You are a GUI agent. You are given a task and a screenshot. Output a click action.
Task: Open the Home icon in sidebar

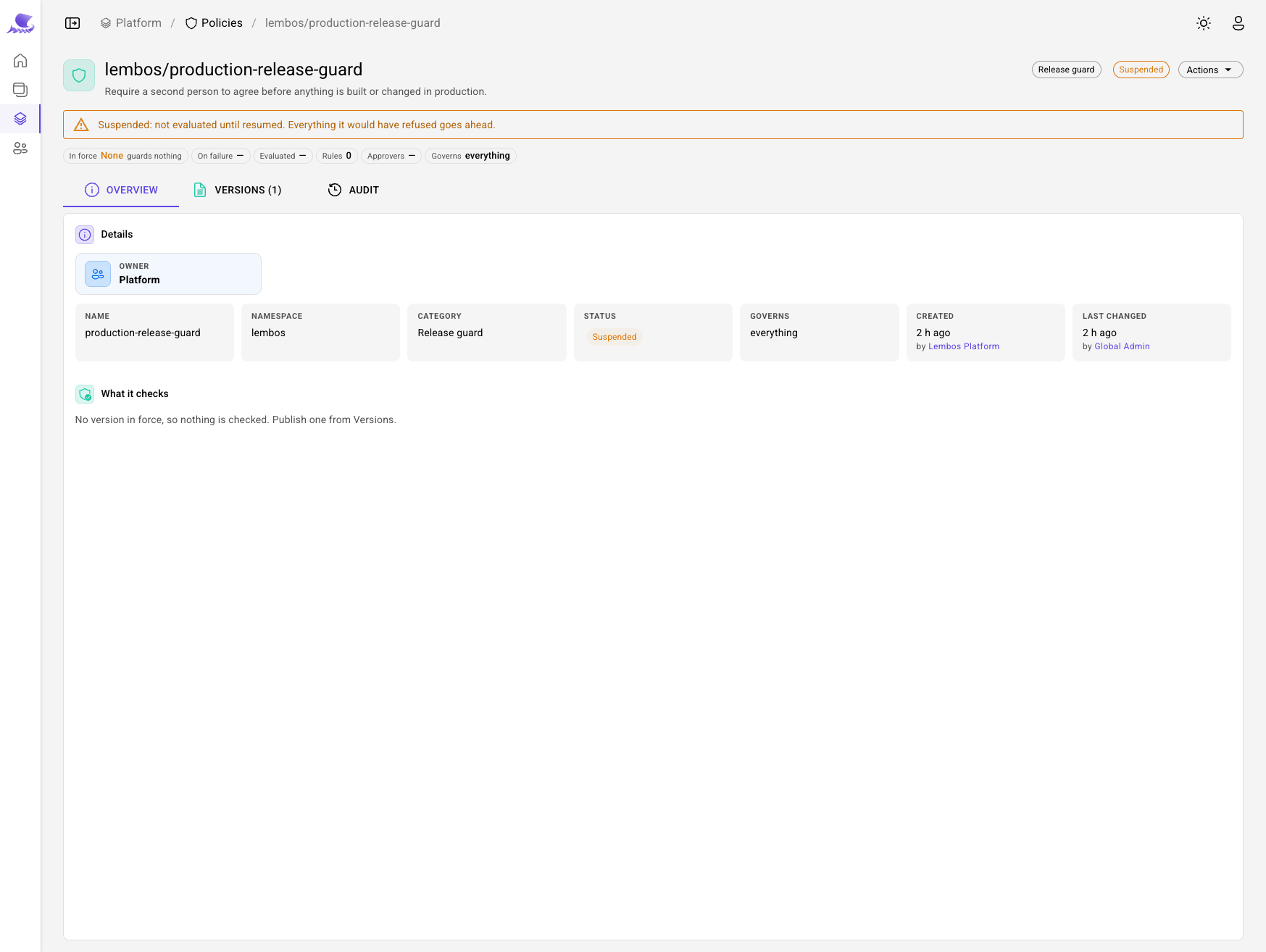click(x=20, y=60)
